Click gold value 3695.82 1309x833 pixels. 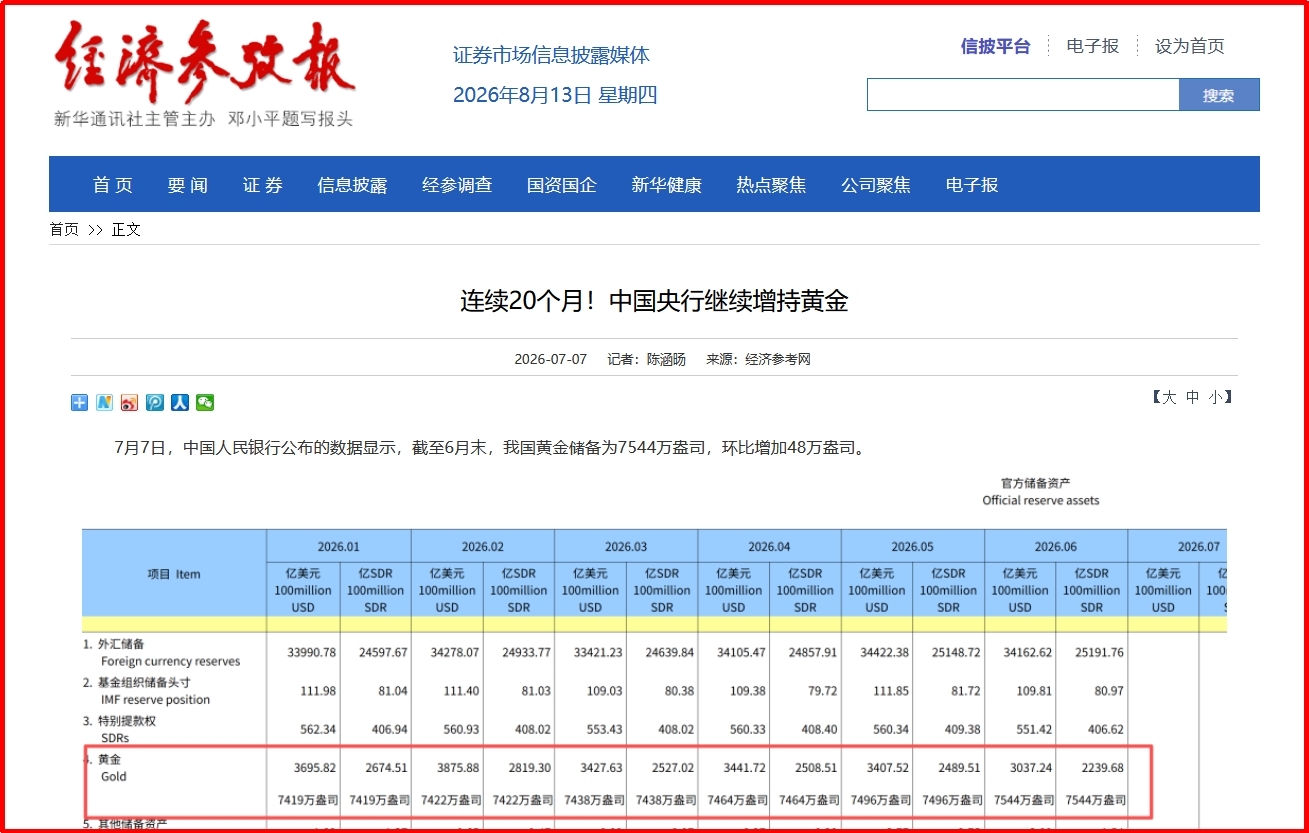(313, 768)
